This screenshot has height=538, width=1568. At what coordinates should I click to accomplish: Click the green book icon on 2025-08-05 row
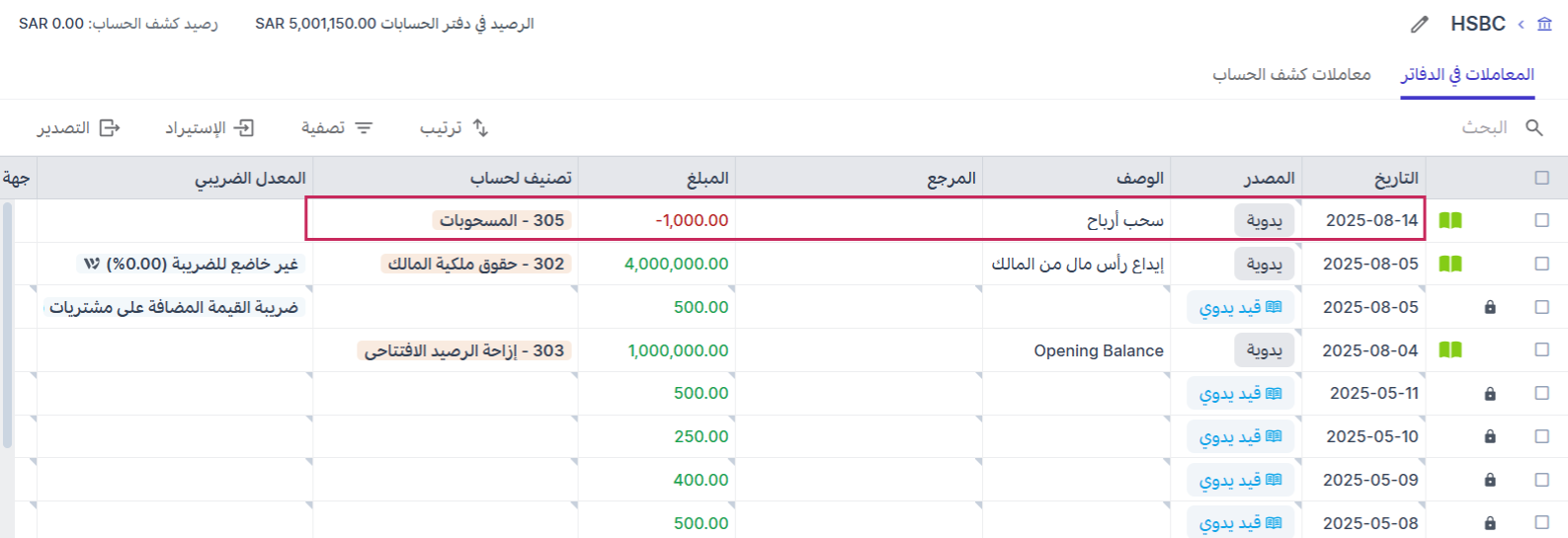(1449, 264)
